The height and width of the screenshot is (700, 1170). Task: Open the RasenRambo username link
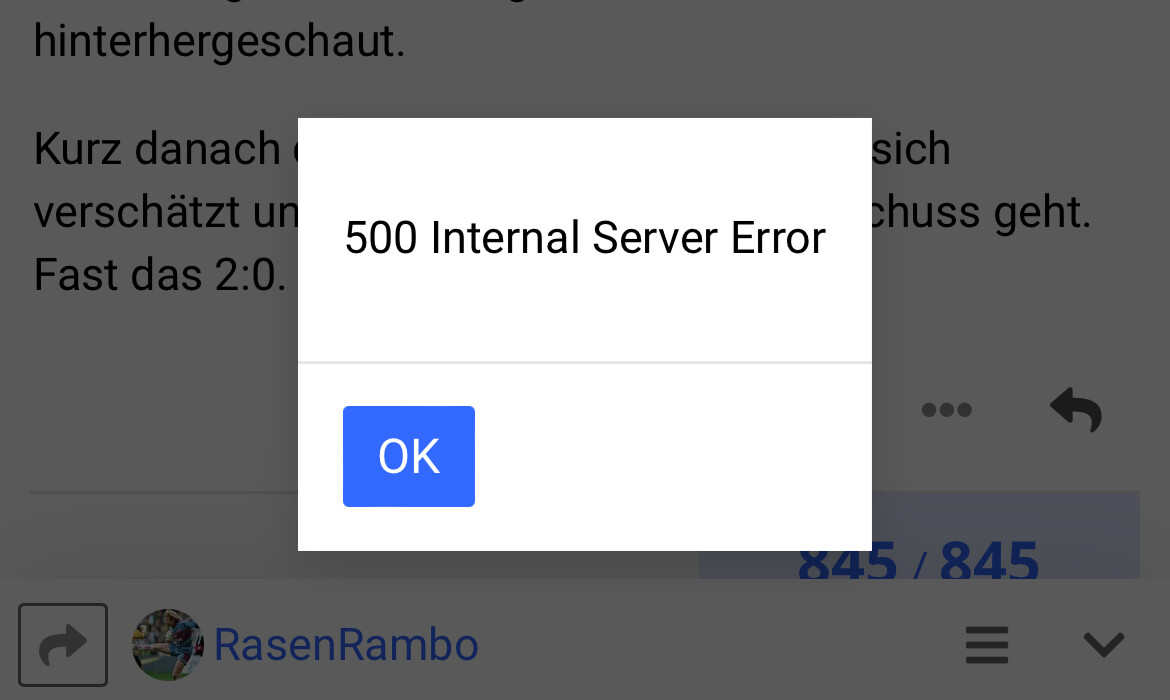pos(346,645)
